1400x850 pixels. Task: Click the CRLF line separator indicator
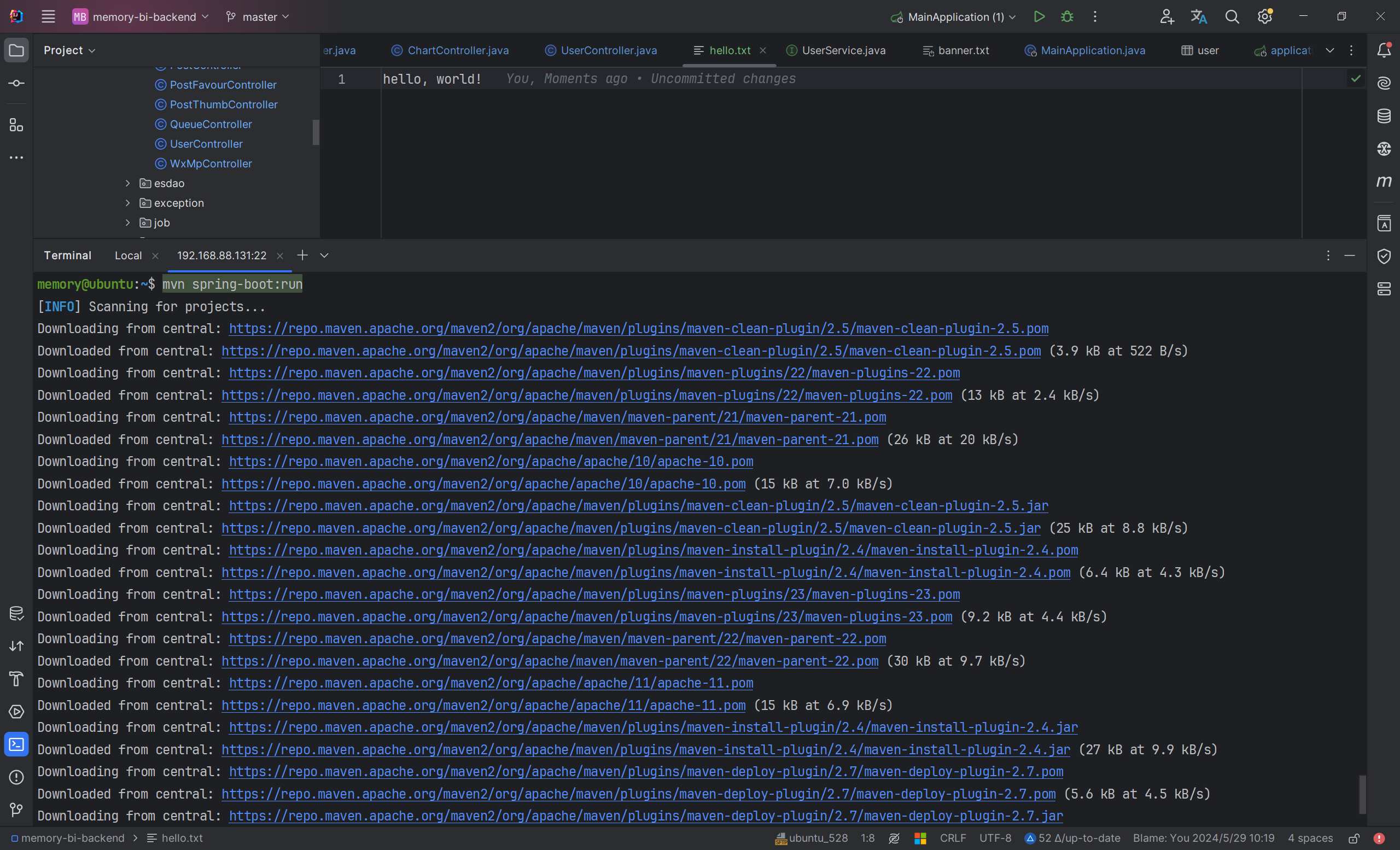coord(953,838)
